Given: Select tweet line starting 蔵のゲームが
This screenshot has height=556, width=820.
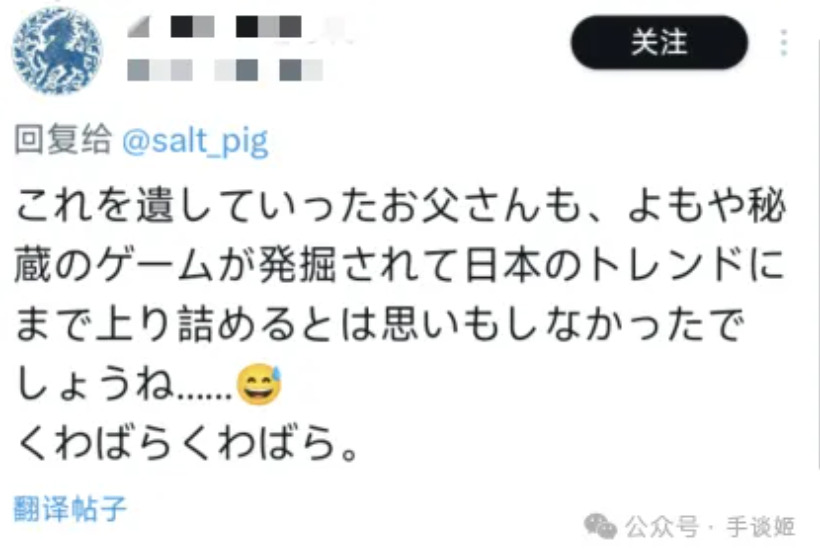Looking at the screenshot, I should pos(400,265).
